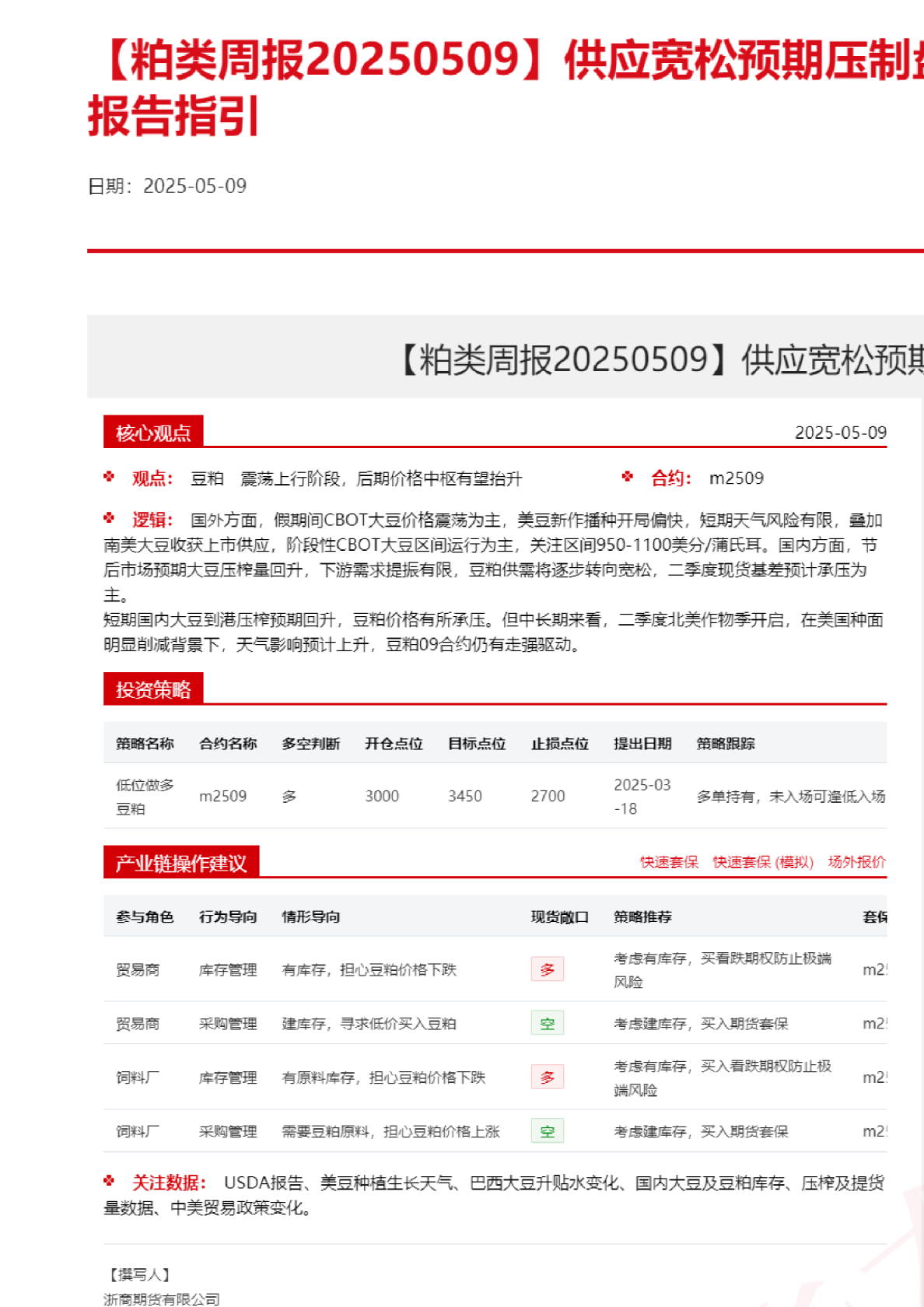Click the green 空 badge in 贸易商 采购管理 row
The image size is (924, 1307).
pos(548,1023)
